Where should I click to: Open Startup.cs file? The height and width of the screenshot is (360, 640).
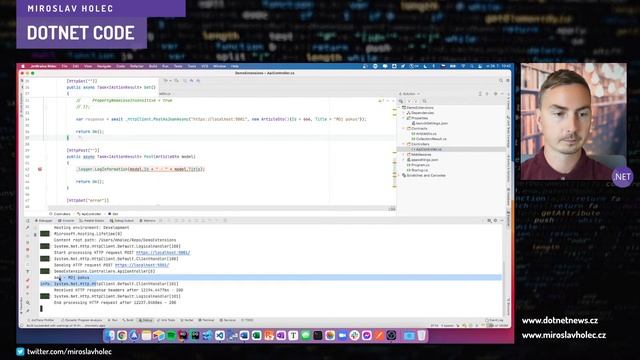(418, 170)
